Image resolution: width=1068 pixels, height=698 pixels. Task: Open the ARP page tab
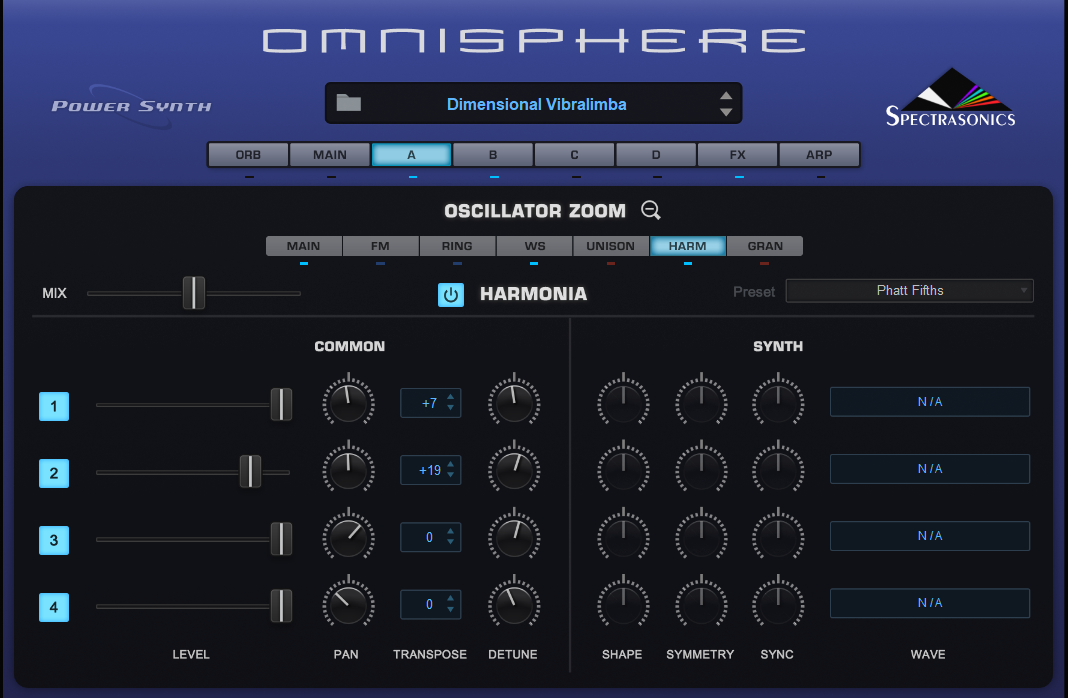819,155
